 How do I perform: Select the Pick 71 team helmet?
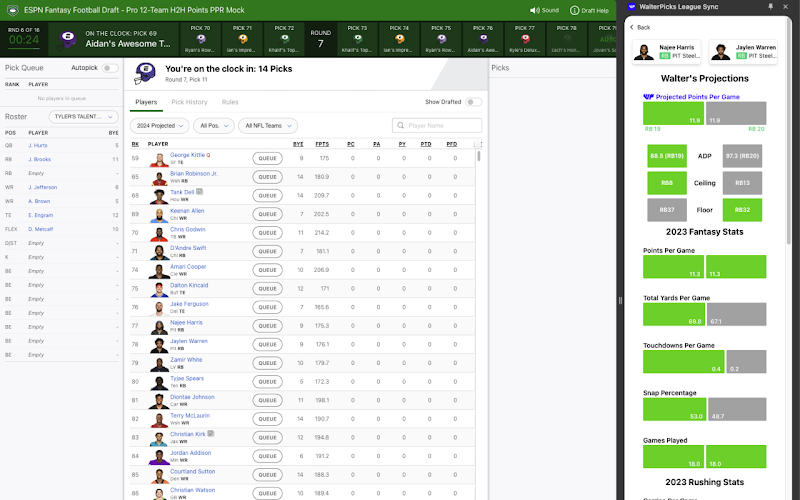[242, 39]
